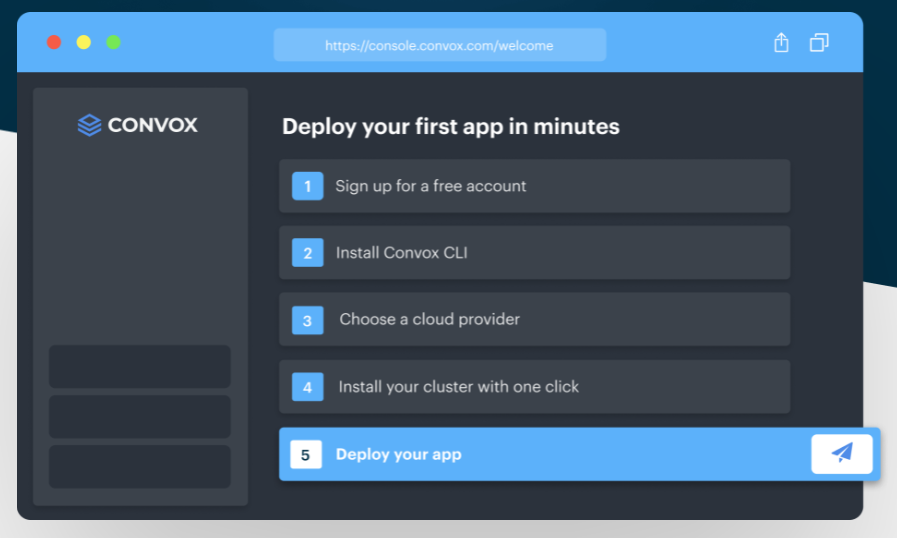This screenshot has height=538, width=897.
Task: Open Install your cluster with one click
Action: pyautogui.click(x=534, y=387)
